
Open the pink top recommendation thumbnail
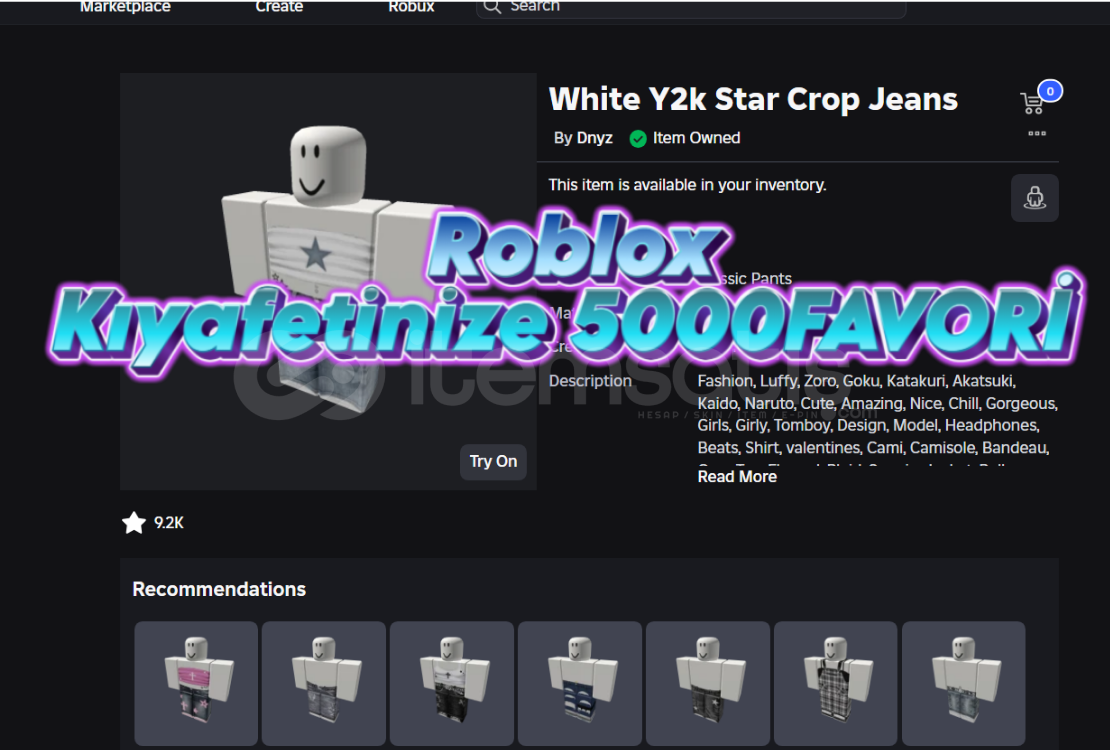tap(196, 683)
